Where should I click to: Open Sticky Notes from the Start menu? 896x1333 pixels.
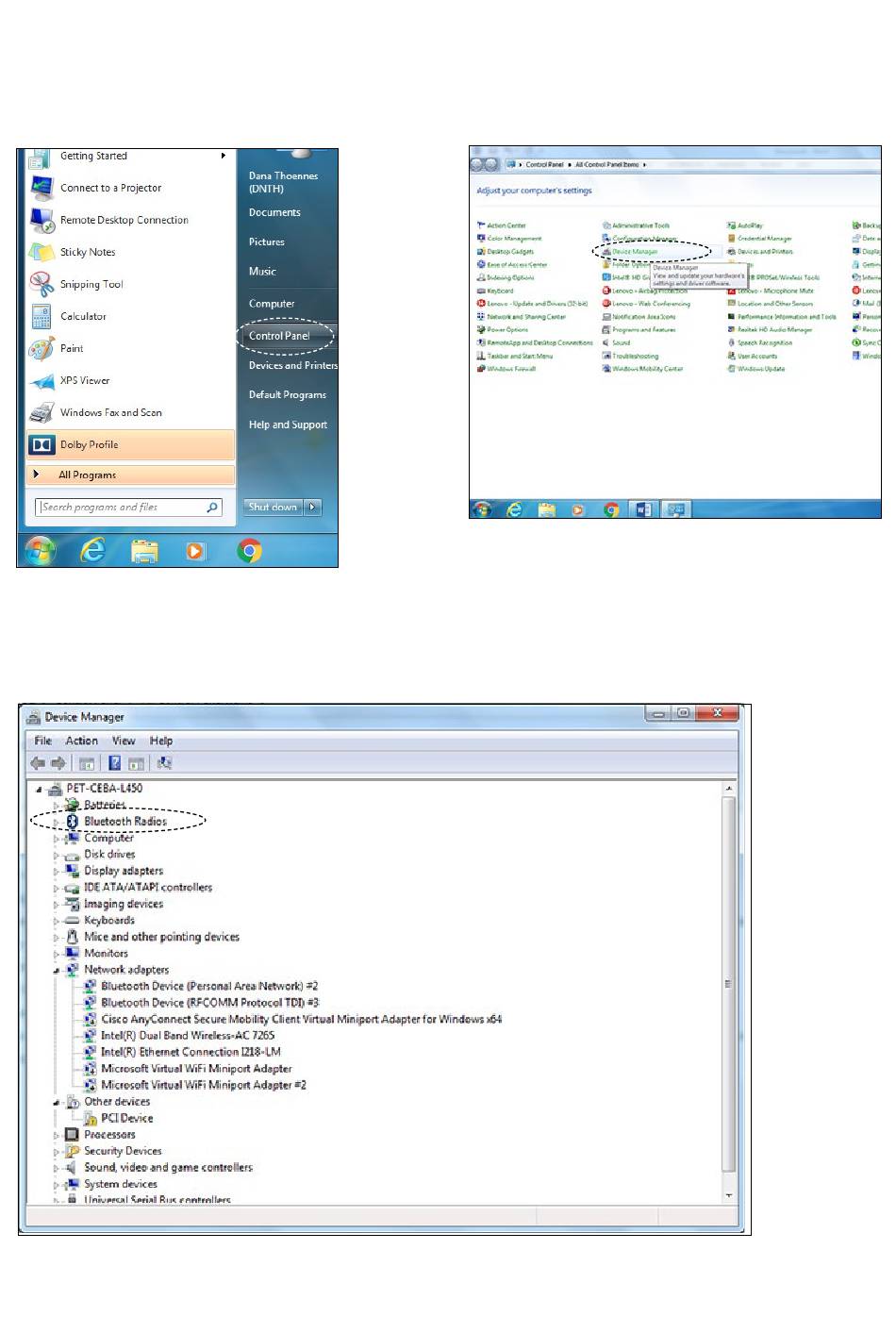click(x=88, y=252)
